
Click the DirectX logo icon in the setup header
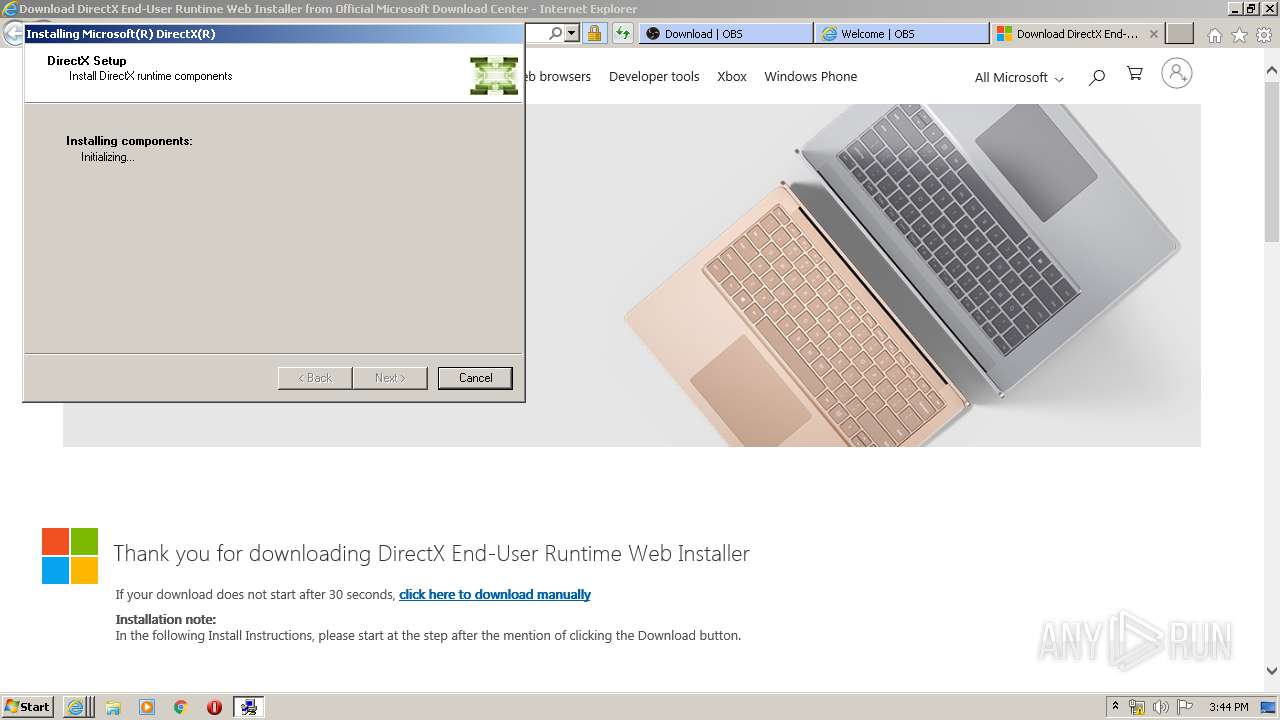494,76
